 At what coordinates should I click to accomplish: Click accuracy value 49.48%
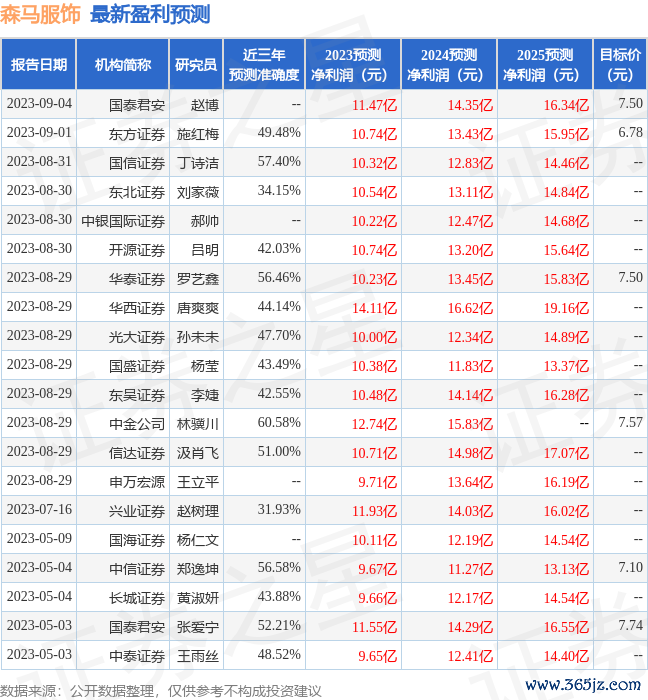pyautogui.click(x=279, y=133)
